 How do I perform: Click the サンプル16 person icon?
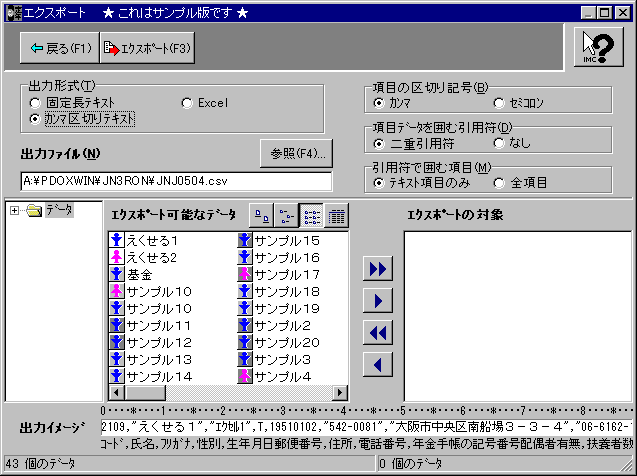[245, 257]
